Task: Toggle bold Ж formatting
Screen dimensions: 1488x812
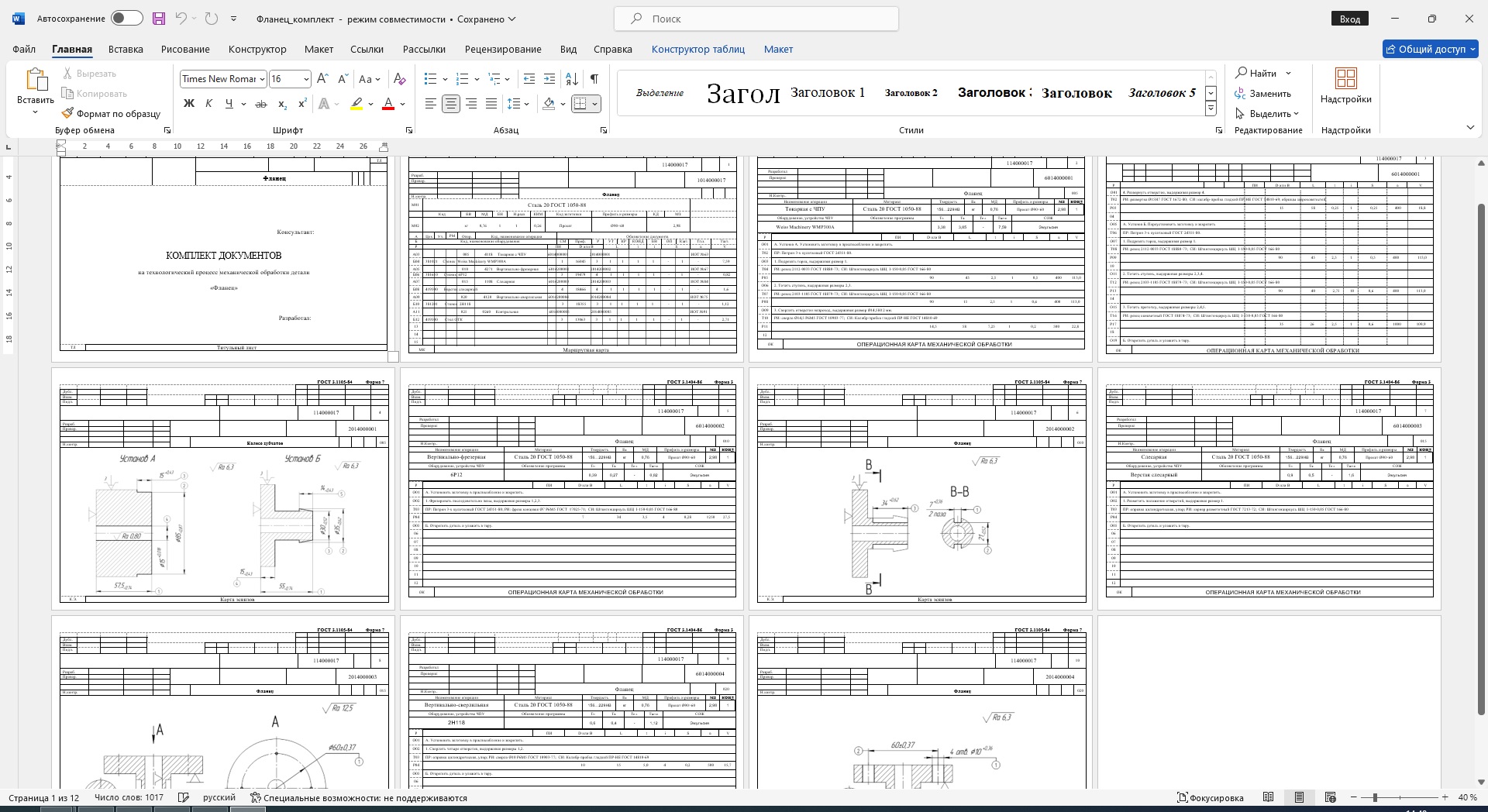Action: (188, 104)
